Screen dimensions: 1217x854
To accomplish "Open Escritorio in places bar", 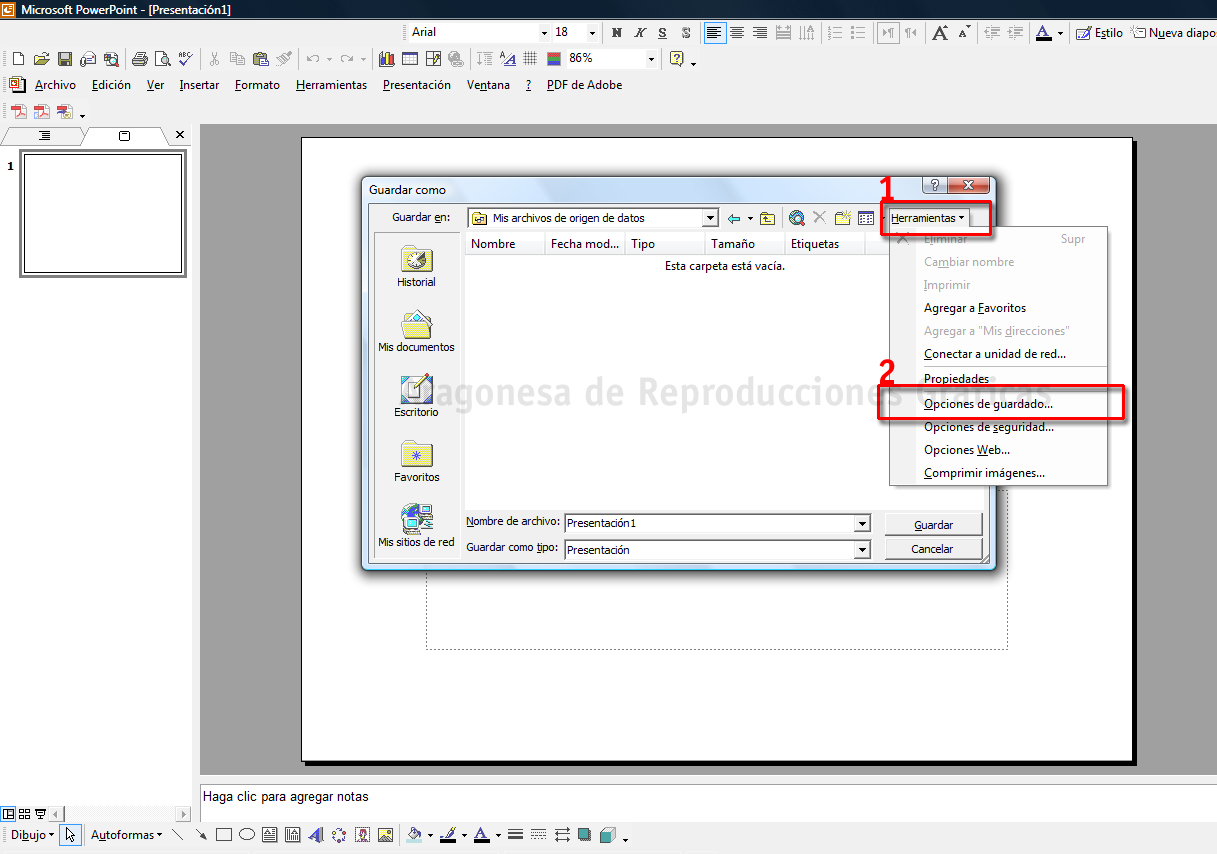I will (416, 396).
